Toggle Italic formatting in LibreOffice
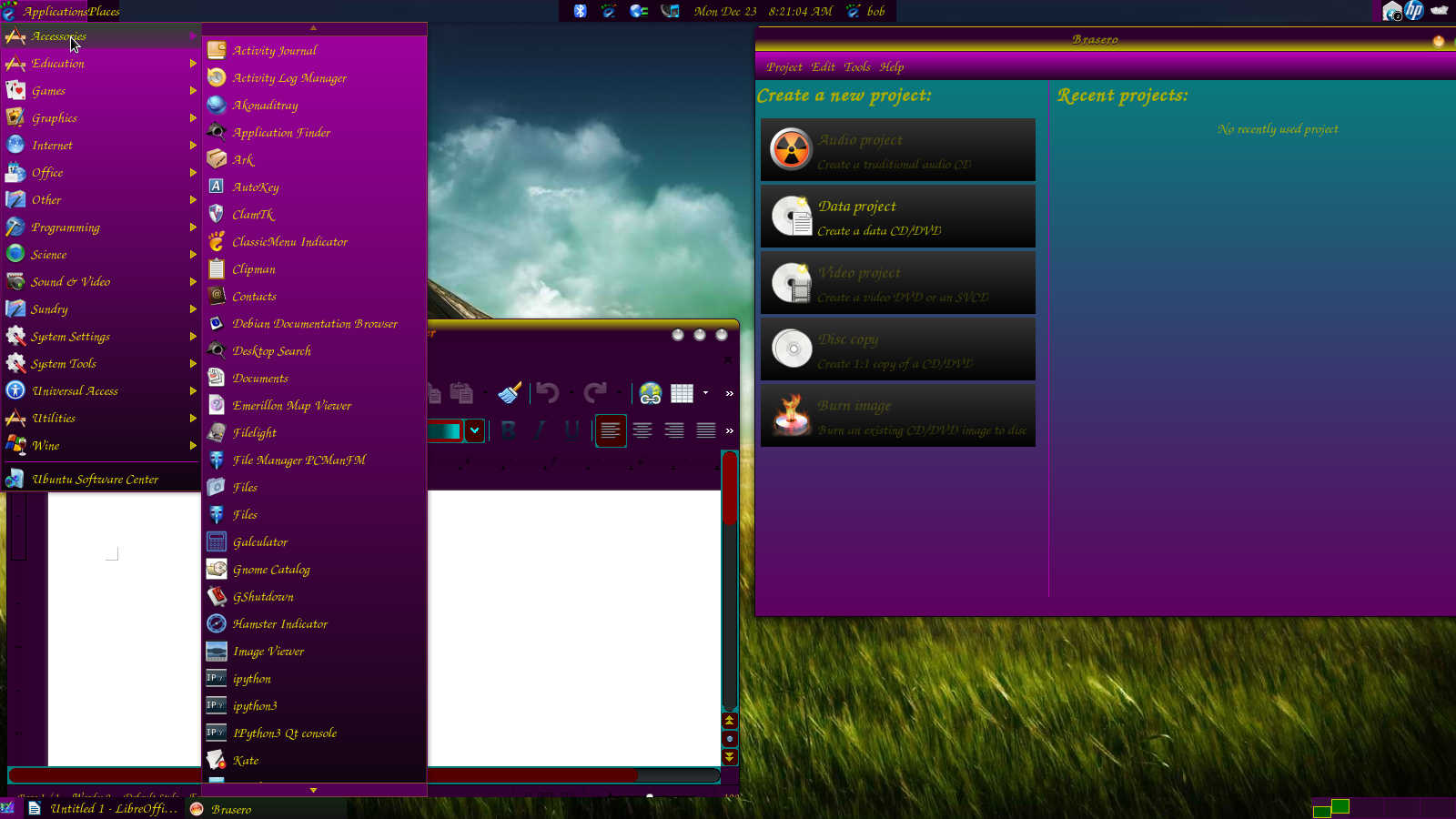1456x819 pixels. [540, 430]
